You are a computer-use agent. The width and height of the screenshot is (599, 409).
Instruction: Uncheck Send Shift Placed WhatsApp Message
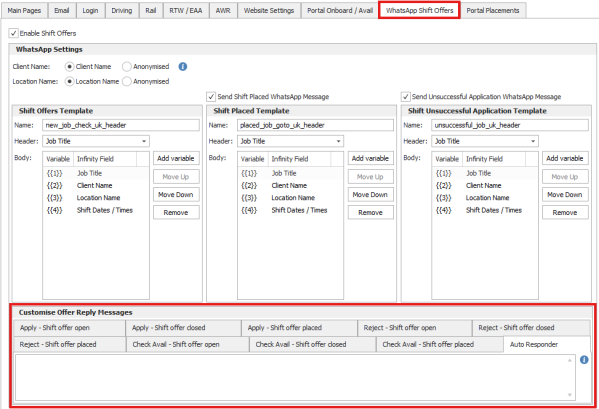pos(211,97)
